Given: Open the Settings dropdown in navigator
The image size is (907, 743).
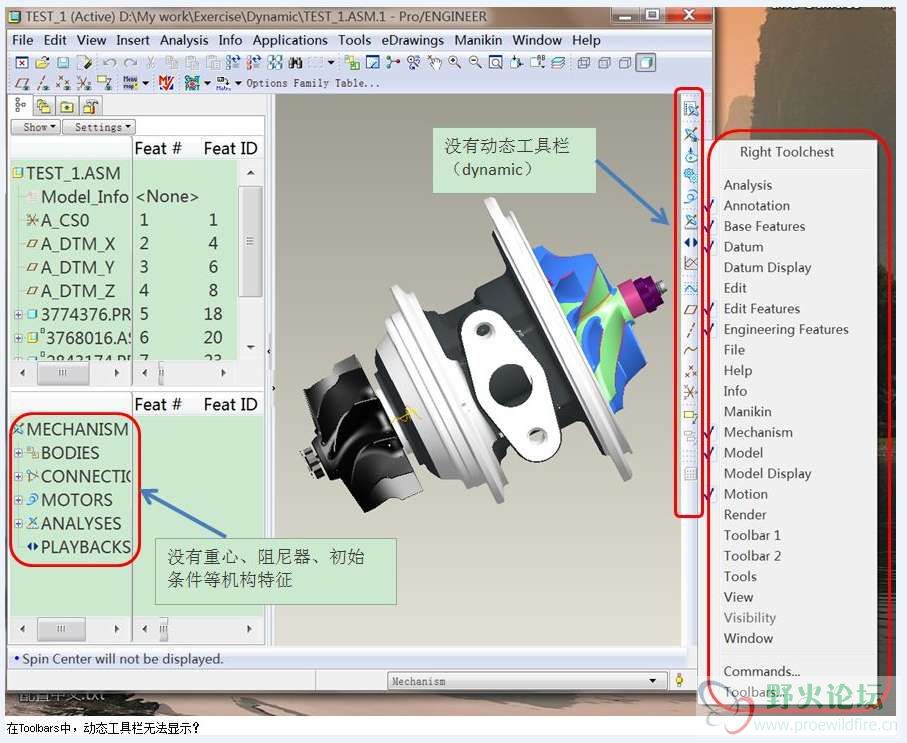Looking at the screenshot, I should (98, 127).
